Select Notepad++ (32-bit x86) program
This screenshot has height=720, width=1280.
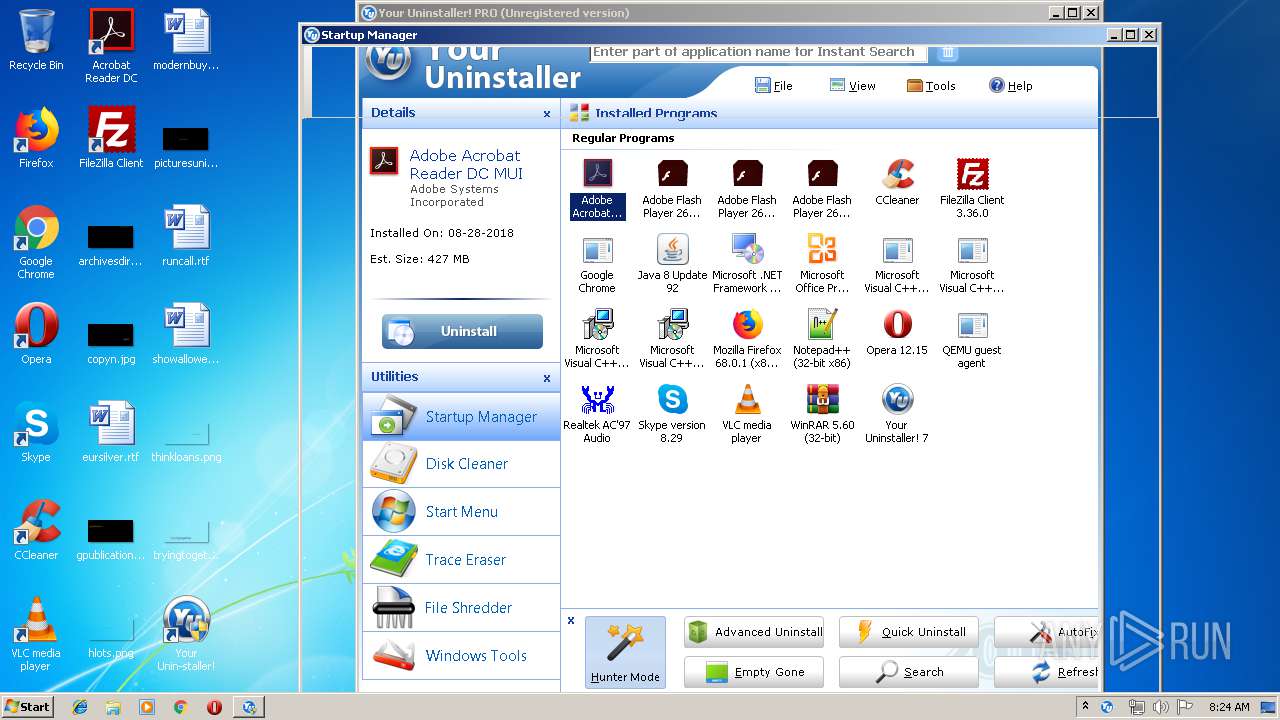pyautogui.click(x=822, y=338)
